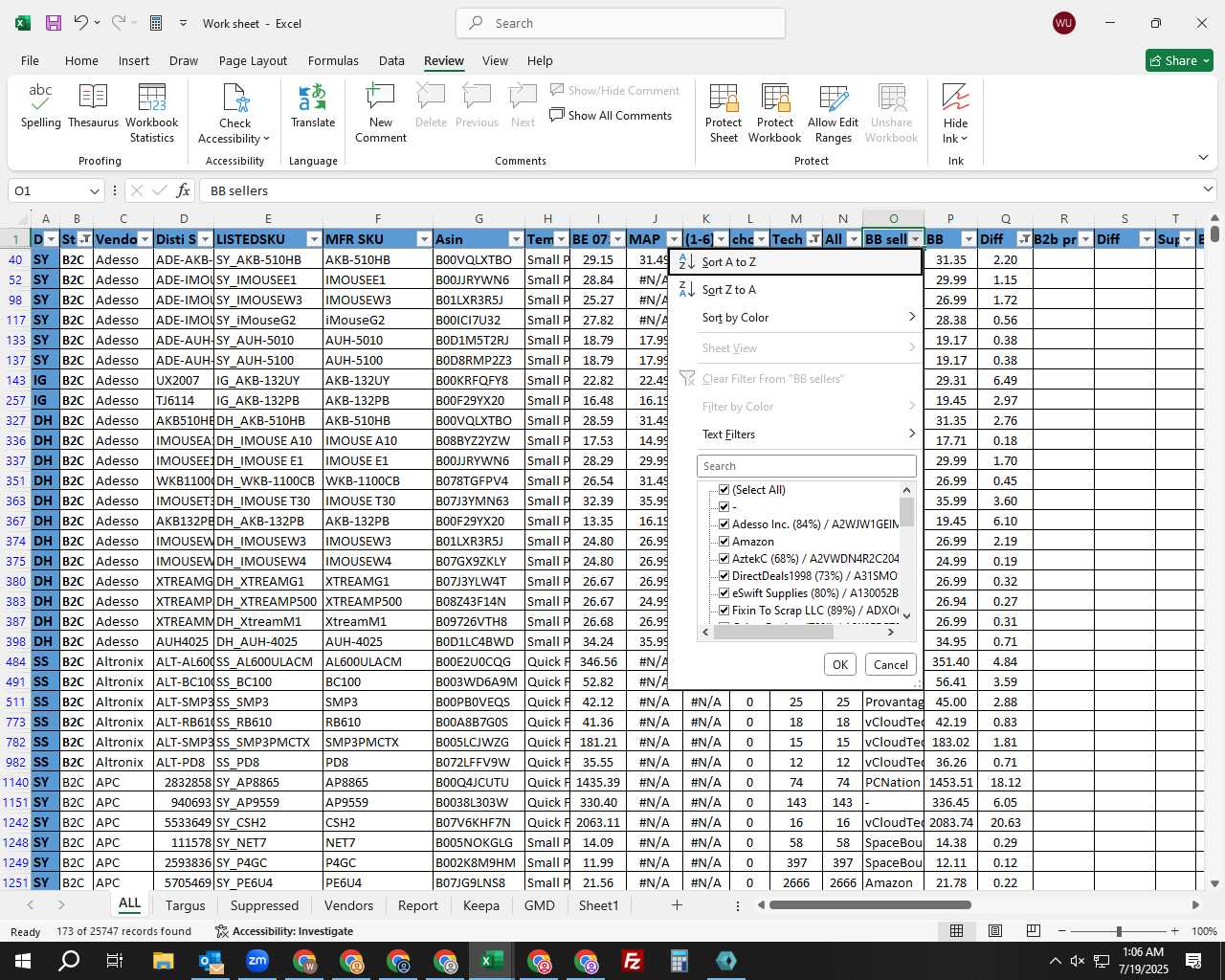Open Zoom from the taskbar
The width and height of the screenshot is (1225, 980).
click(256, 961)
